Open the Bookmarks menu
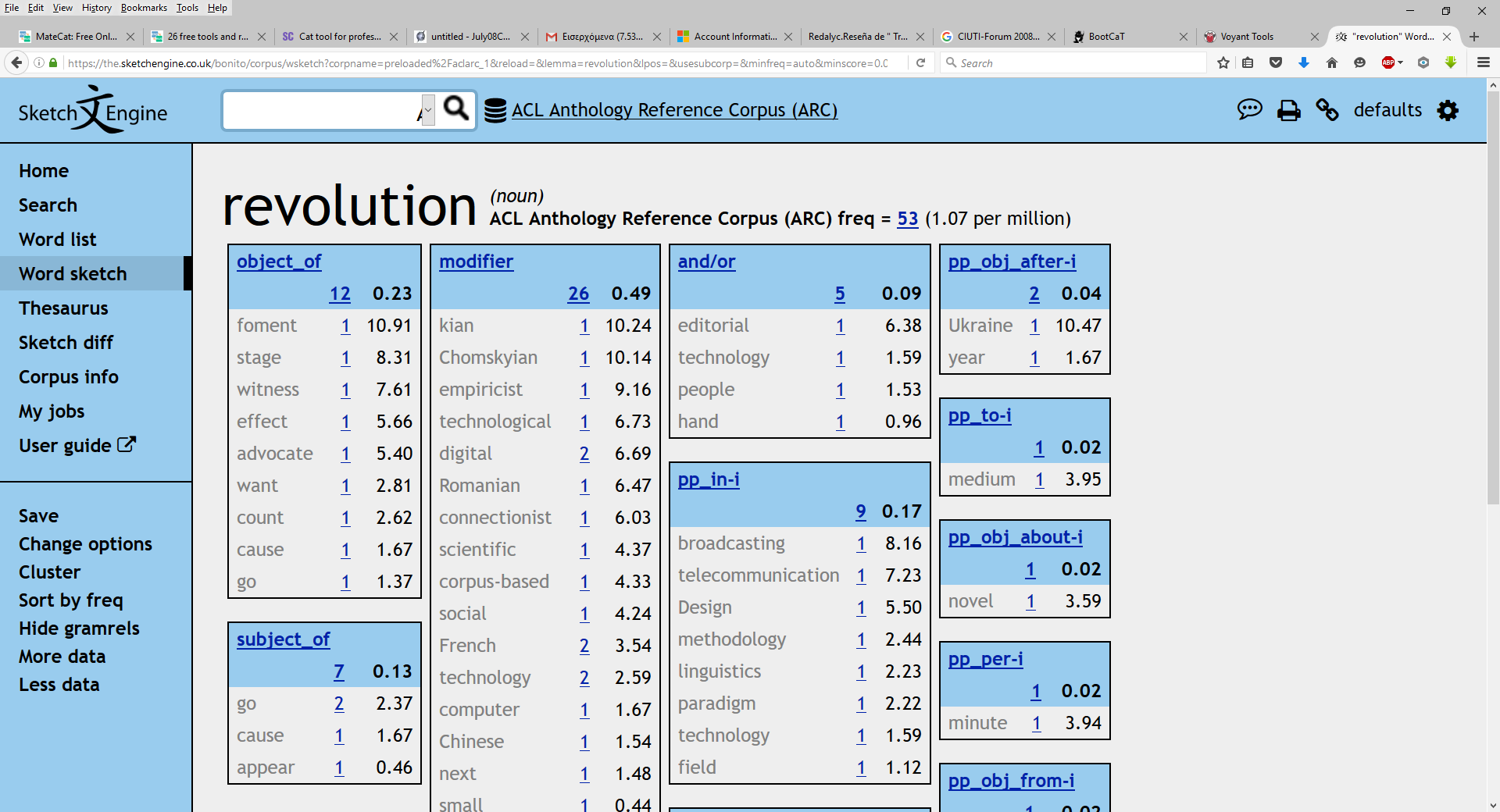Image resolution: width=1500 pixels, height=812 pixels. point(144,8)
